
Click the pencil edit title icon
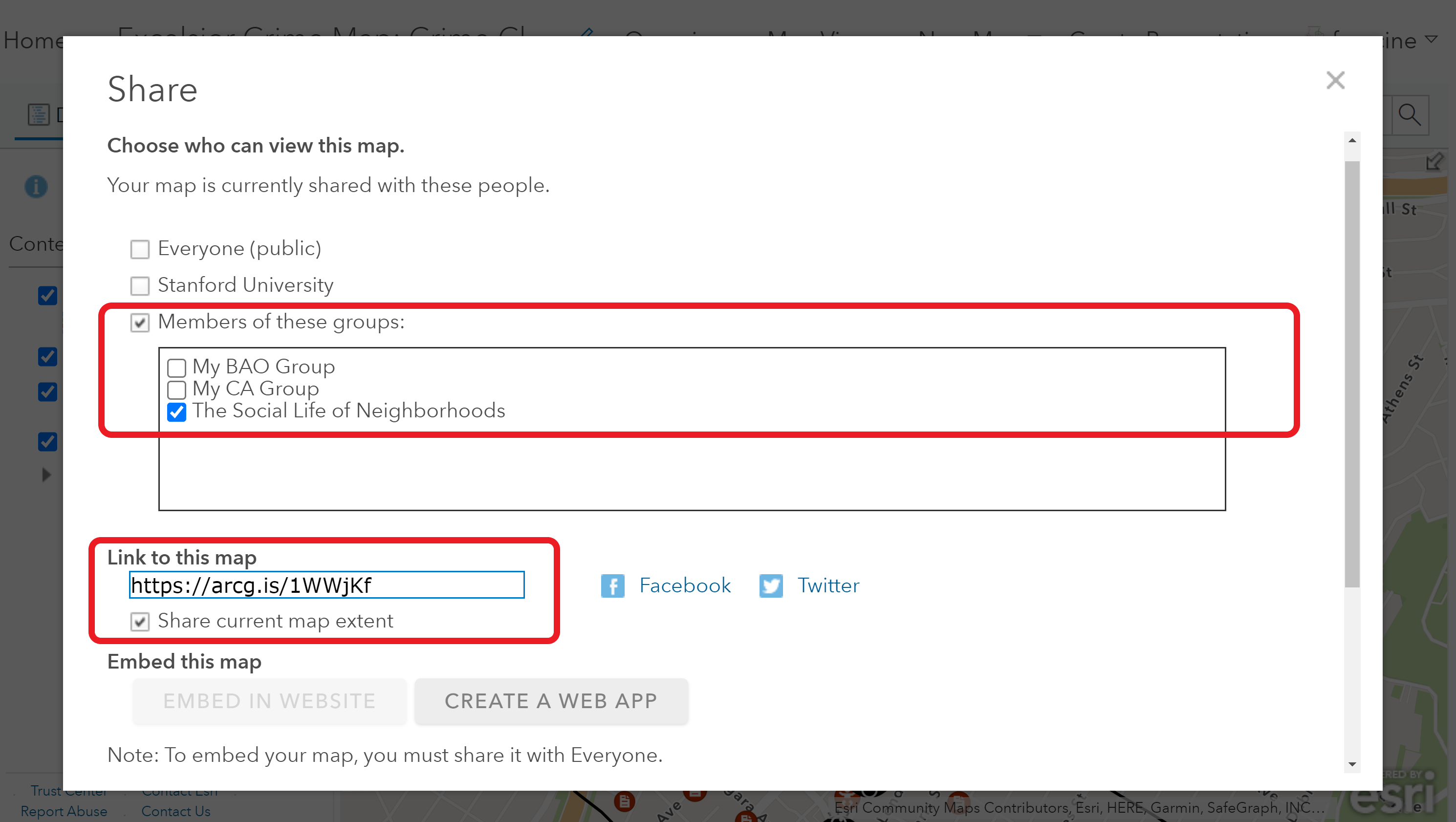point(587,33)
